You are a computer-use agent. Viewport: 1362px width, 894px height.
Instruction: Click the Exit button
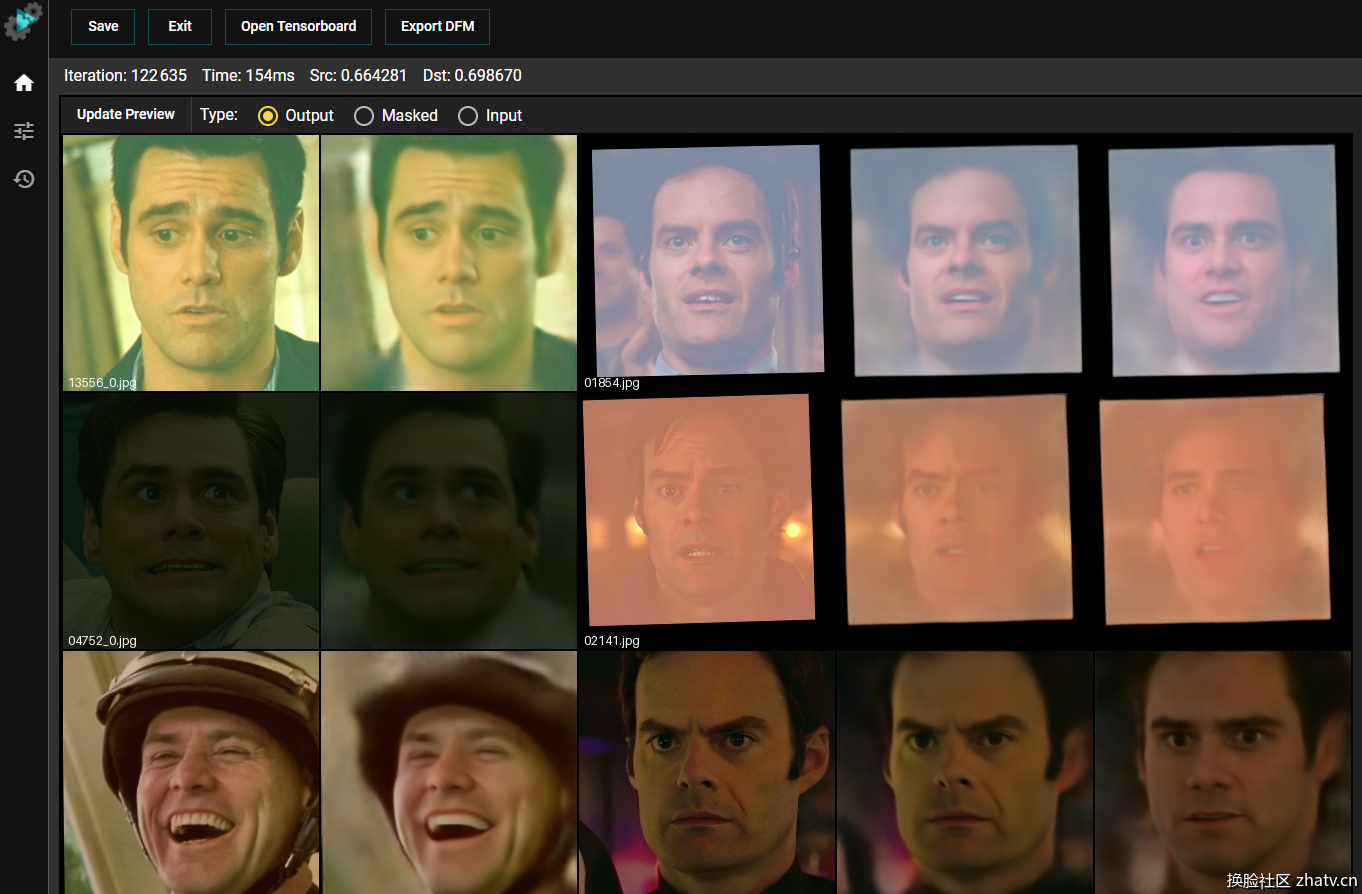(180, 27)
